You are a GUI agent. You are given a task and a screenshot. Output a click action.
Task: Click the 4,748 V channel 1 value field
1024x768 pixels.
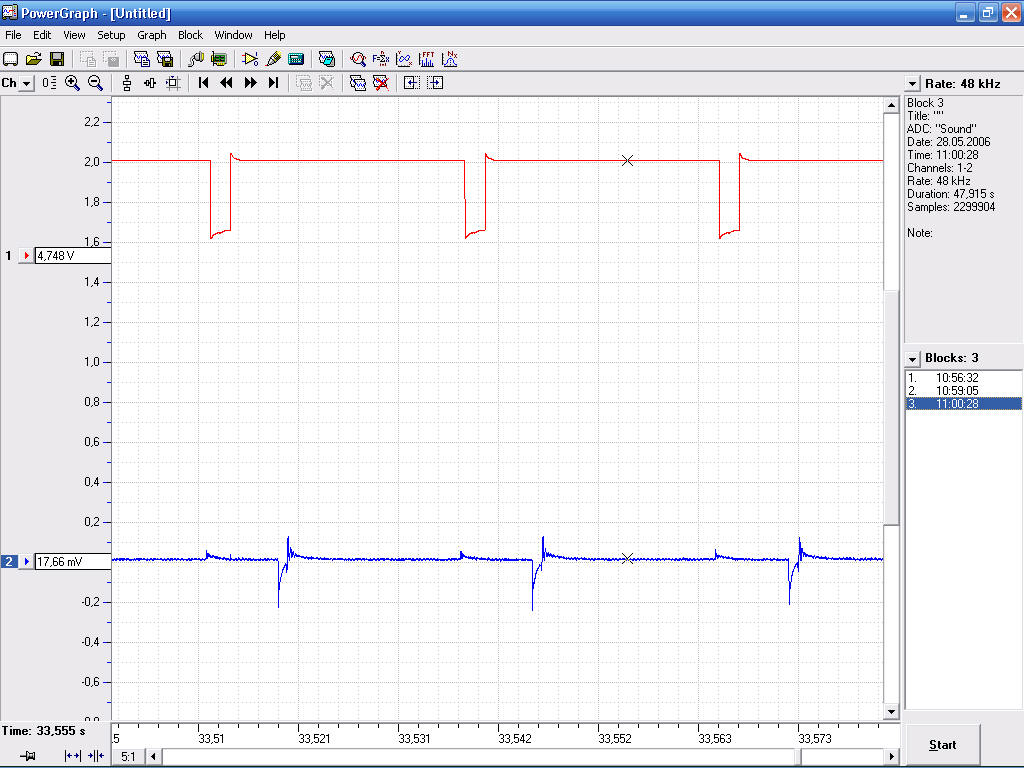(x=72, y=255)
